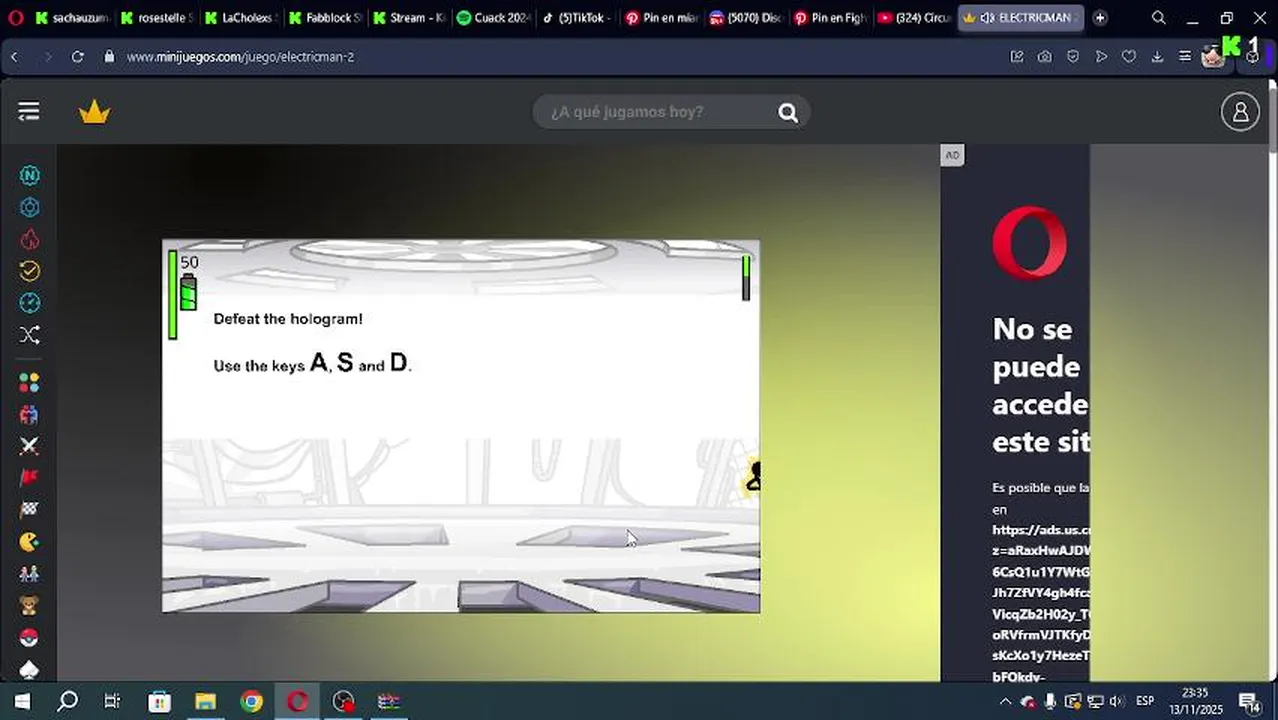The height and width of the screenshot is (720, 1278).
Task: Click the muted volume tray icon
Action: tap(1117, 701)
